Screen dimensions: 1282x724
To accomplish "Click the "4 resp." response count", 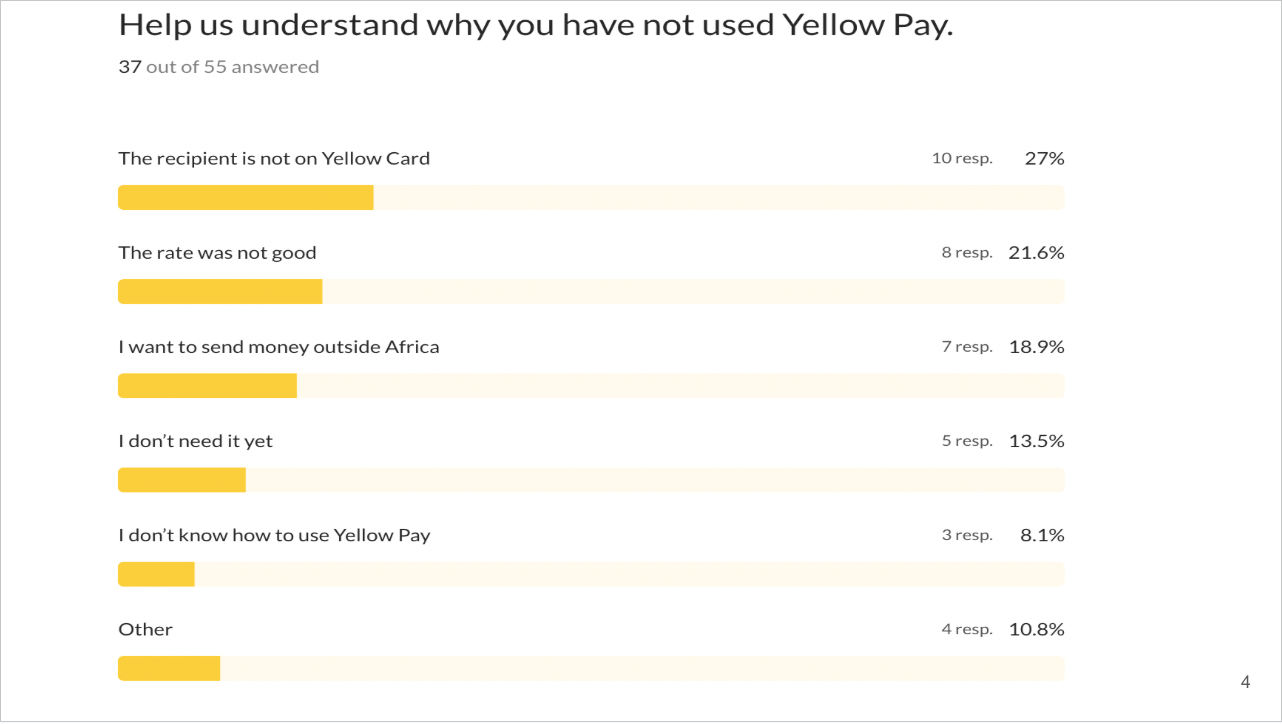I will click(966, 629).
